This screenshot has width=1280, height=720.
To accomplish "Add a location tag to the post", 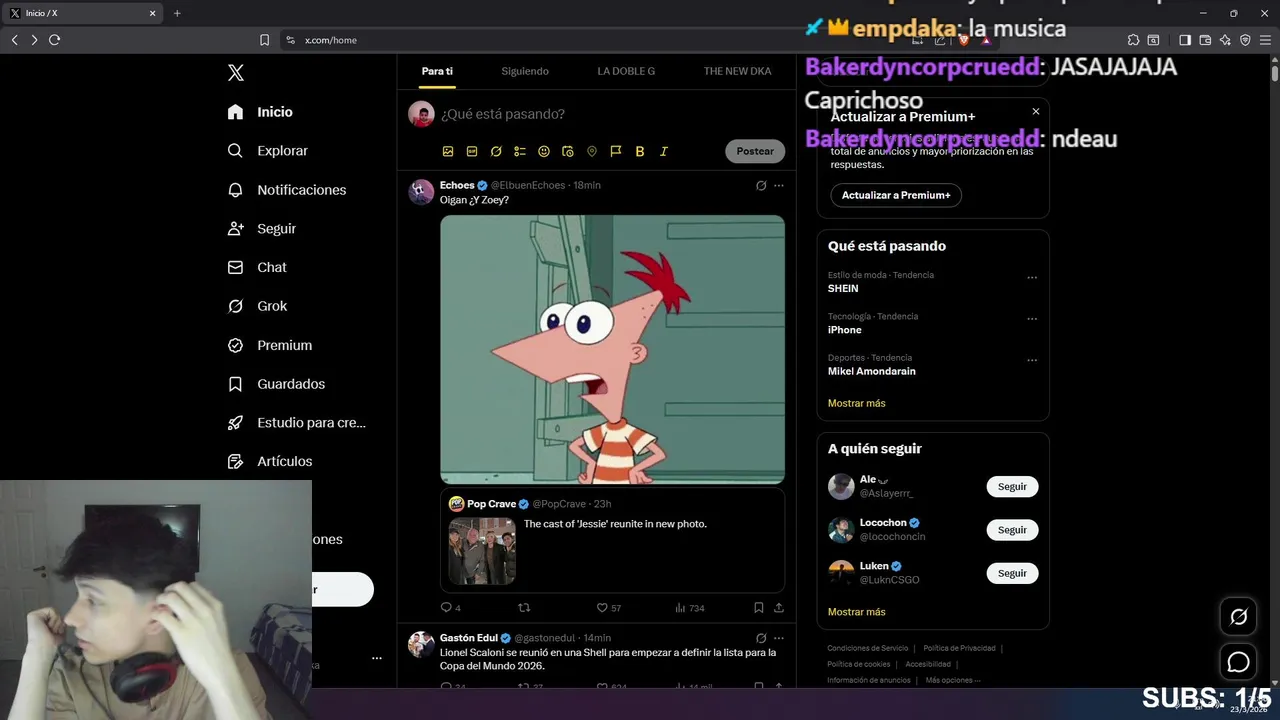I will coord(592,151).
